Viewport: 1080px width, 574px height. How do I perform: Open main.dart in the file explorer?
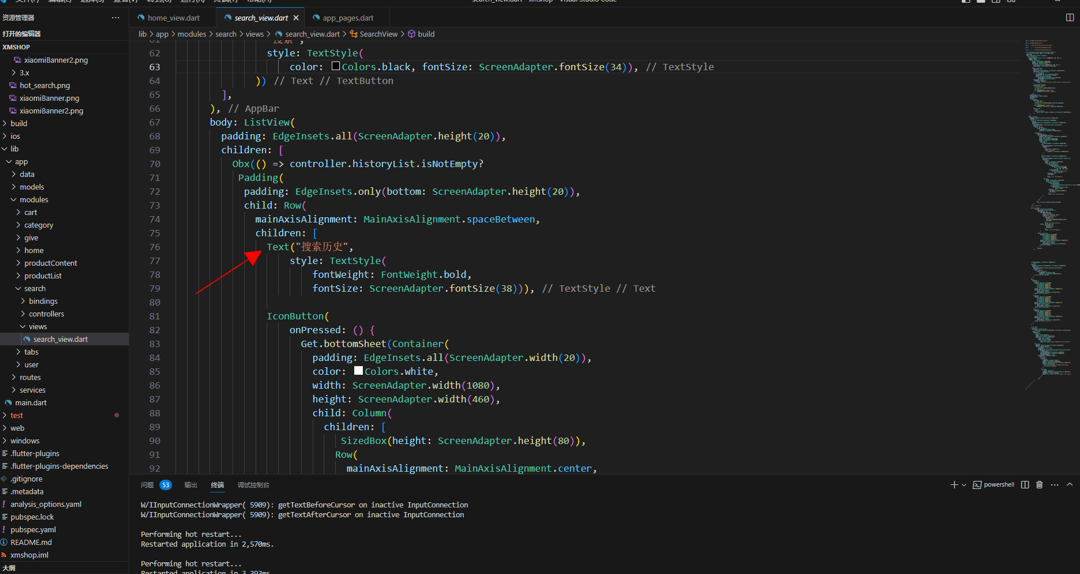point(31,403)
